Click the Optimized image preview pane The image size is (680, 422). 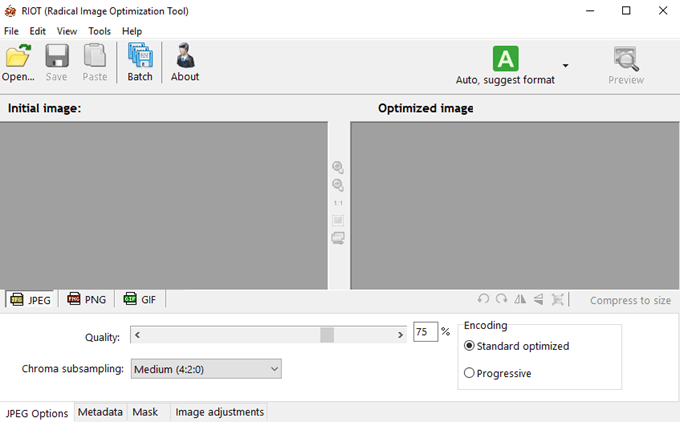coord(515,205)
